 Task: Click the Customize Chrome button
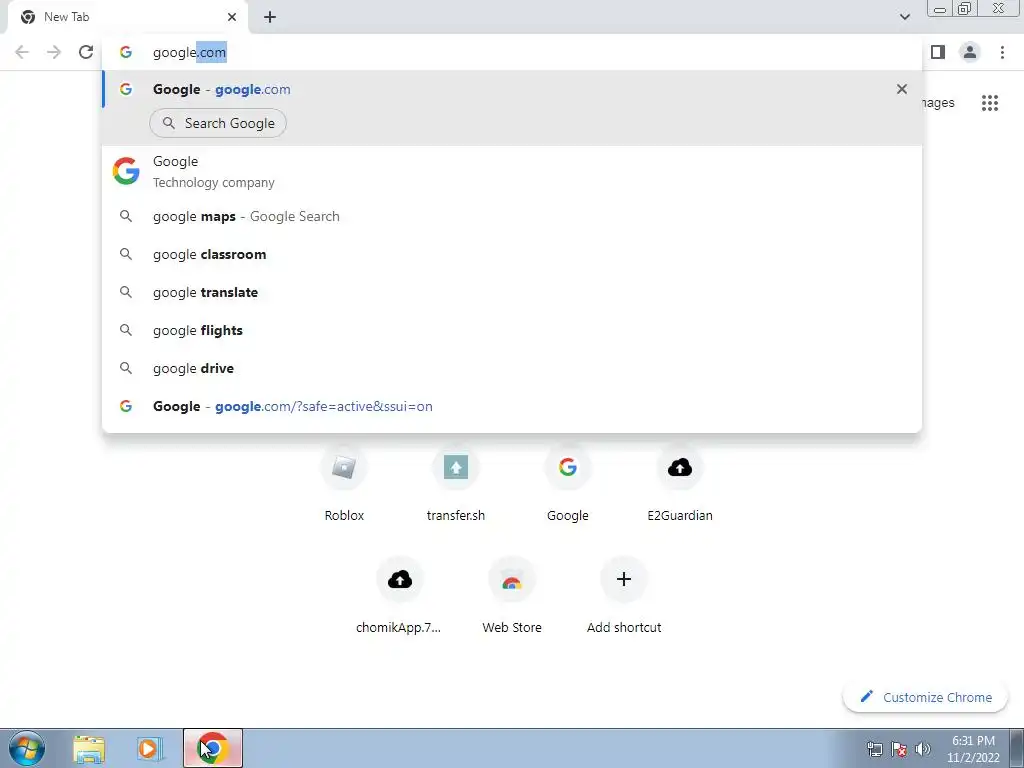(x=925, y=697)
